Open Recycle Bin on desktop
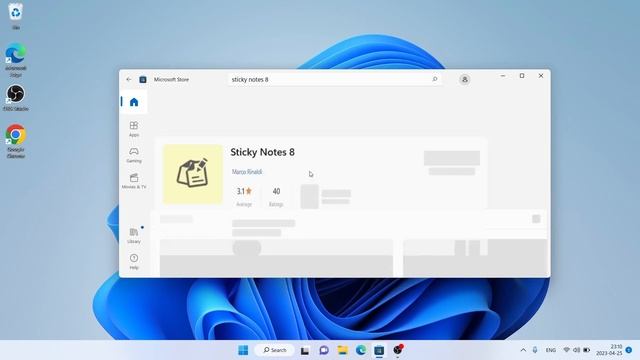 (x=16, y=16)
